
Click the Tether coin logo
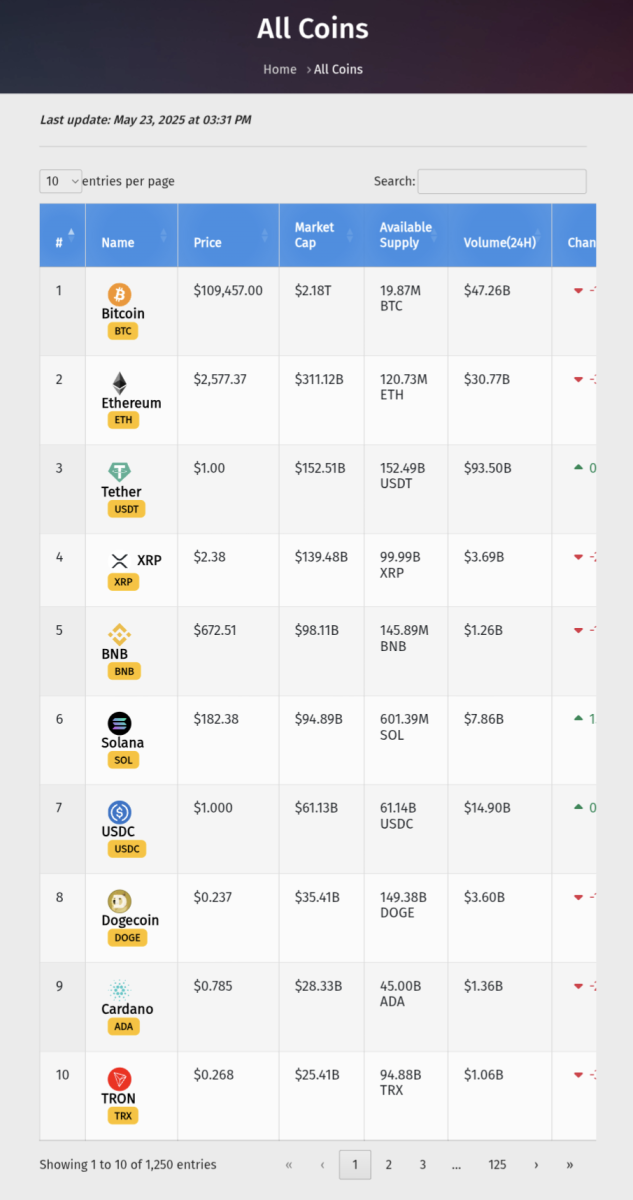(x=120, y=472)
